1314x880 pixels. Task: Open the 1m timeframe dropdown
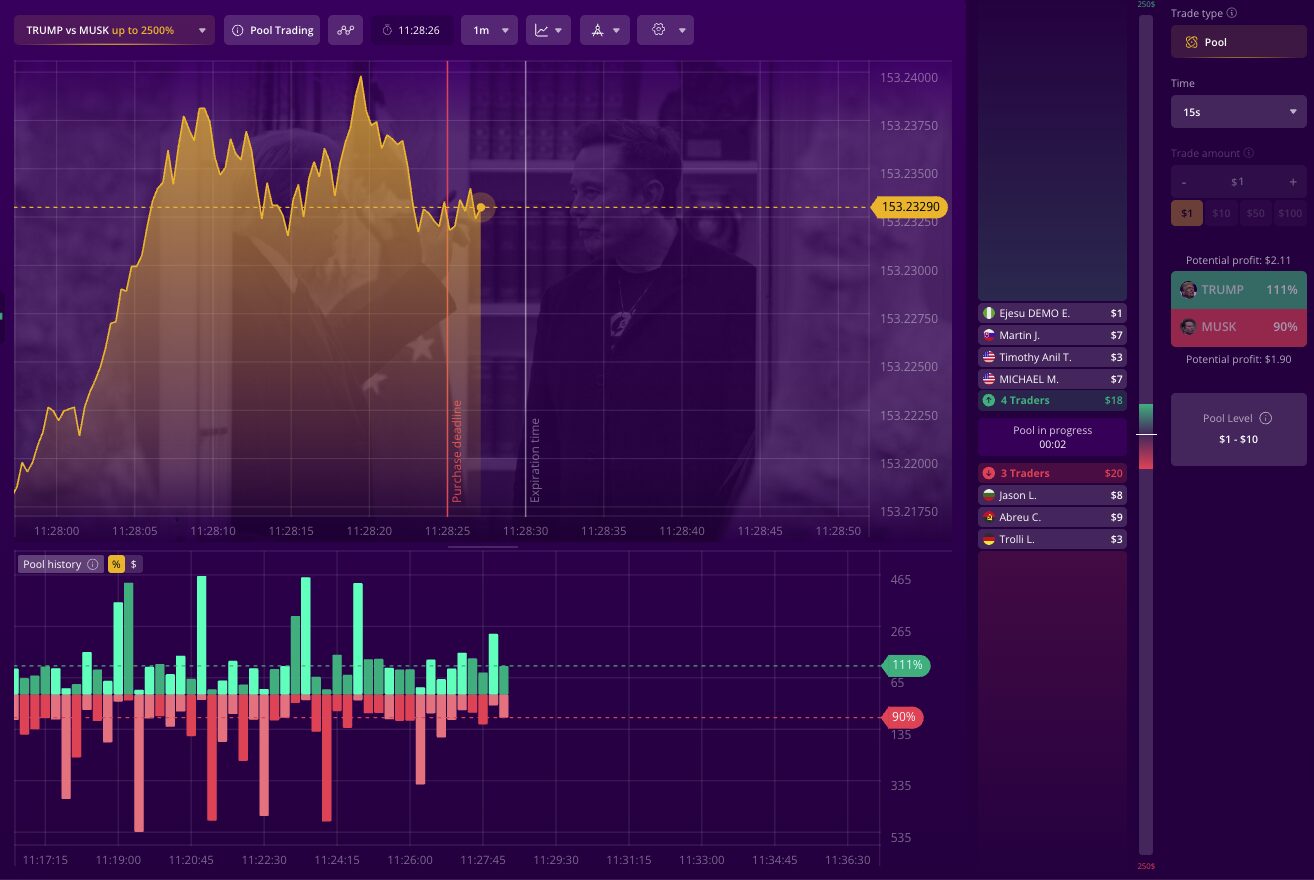pos(489,30)
